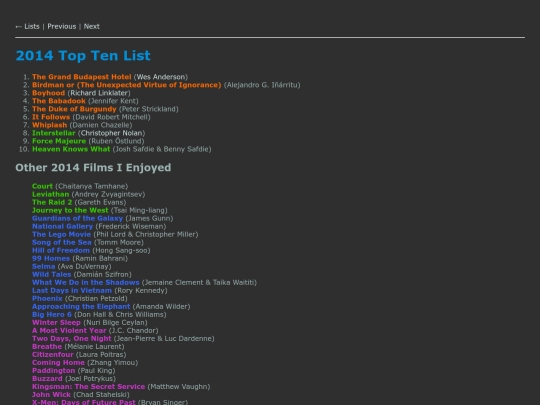Open the Breathe film link
Screen dimensions: 540x405
[x=47, y=346]
